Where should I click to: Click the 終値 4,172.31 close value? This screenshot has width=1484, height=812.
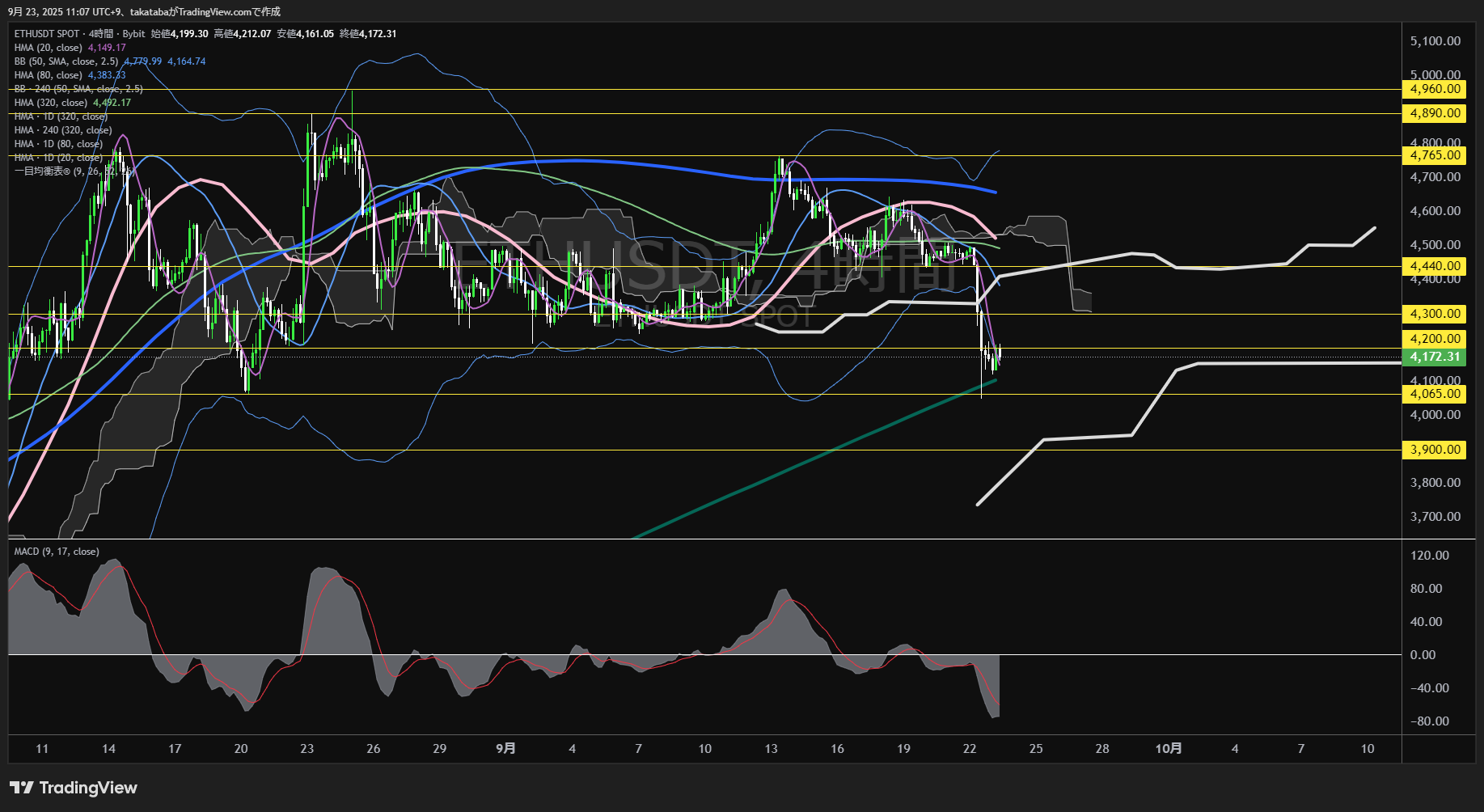(x=368, y=34)
